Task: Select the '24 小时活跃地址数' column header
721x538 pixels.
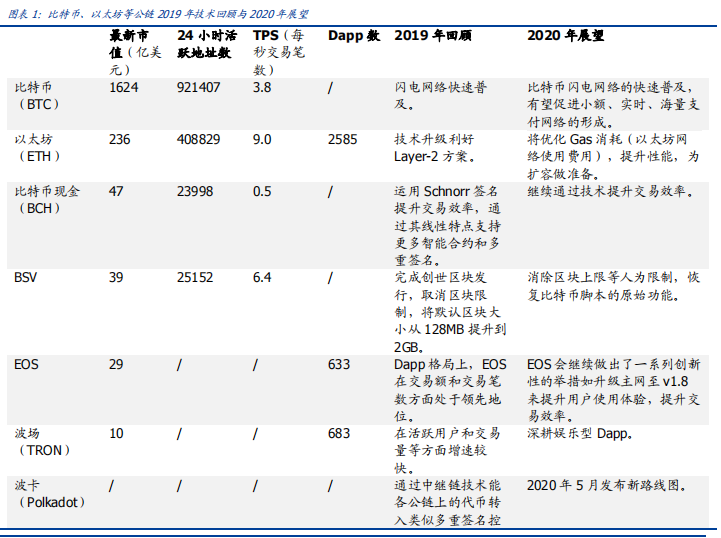Action: 207,44
